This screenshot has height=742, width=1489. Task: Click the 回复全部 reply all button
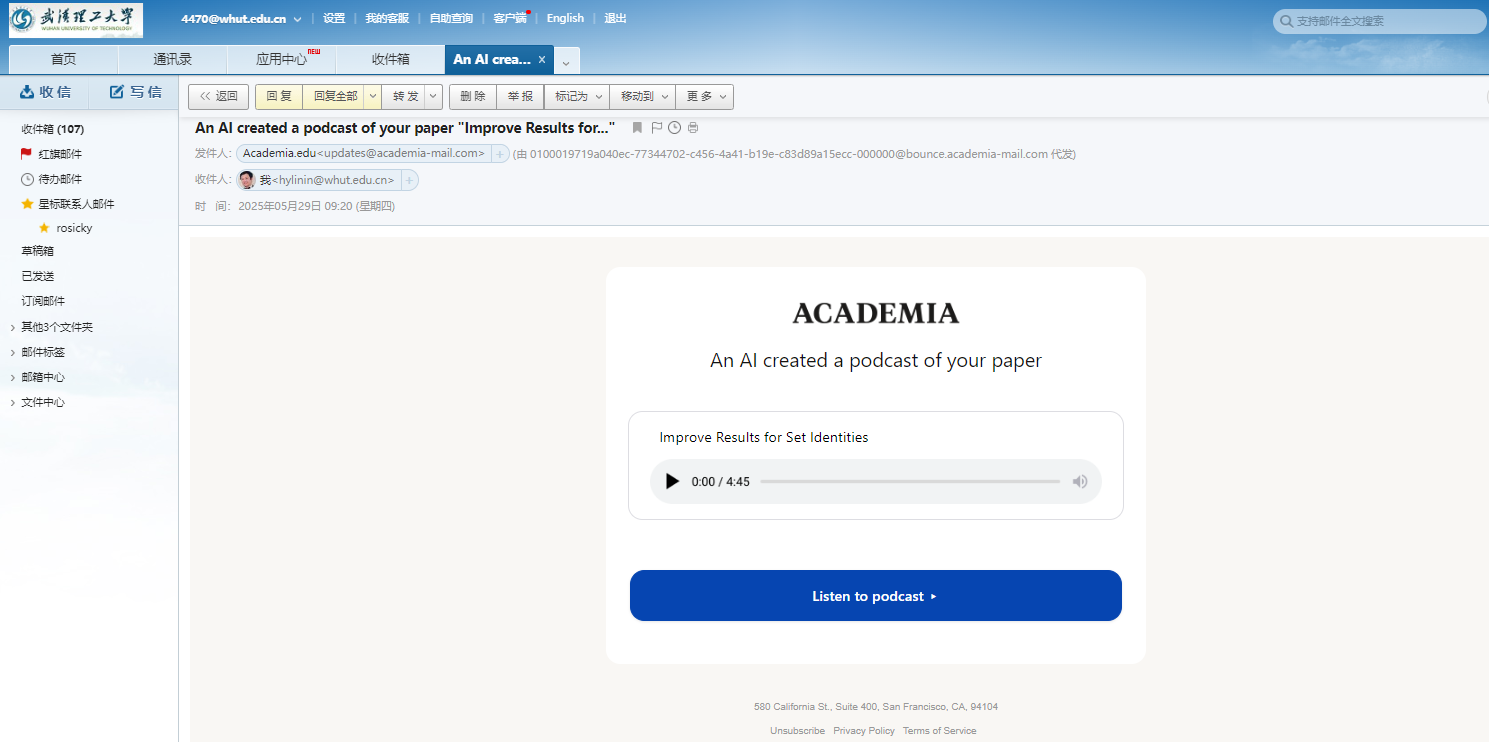coord(335,96)
